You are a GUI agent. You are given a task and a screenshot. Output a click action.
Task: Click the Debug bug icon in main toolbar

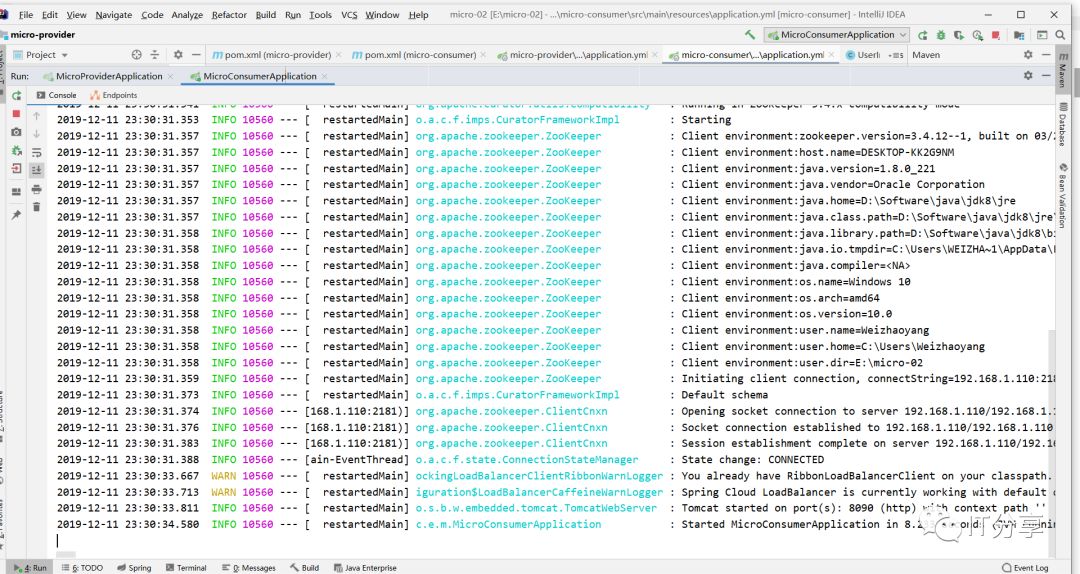click(940, 34)
